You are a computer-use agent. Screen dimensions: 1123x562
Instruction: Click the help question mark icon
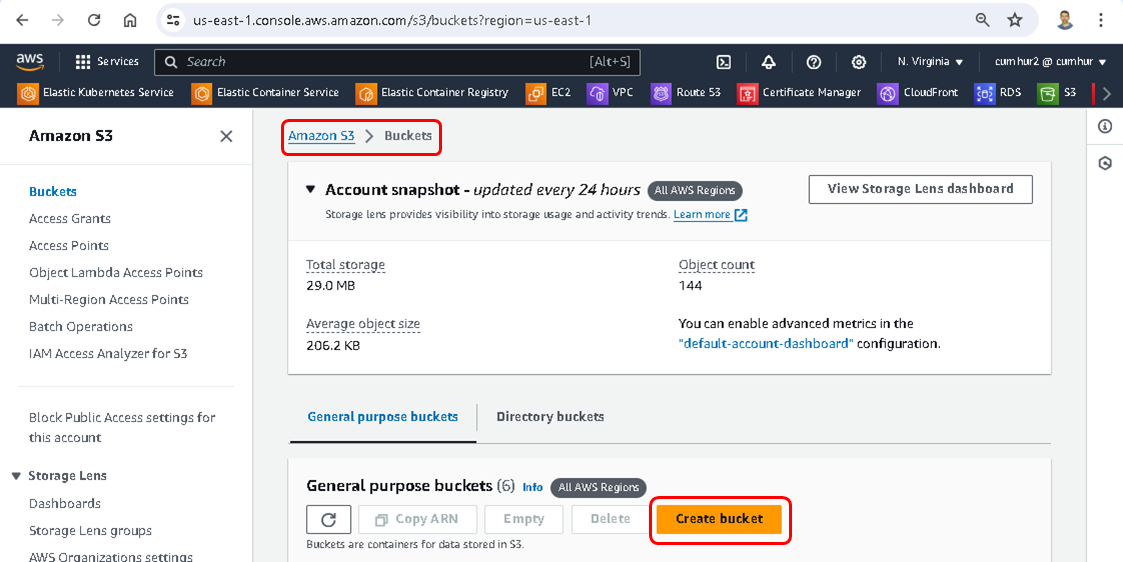click(x=813, y=62)
